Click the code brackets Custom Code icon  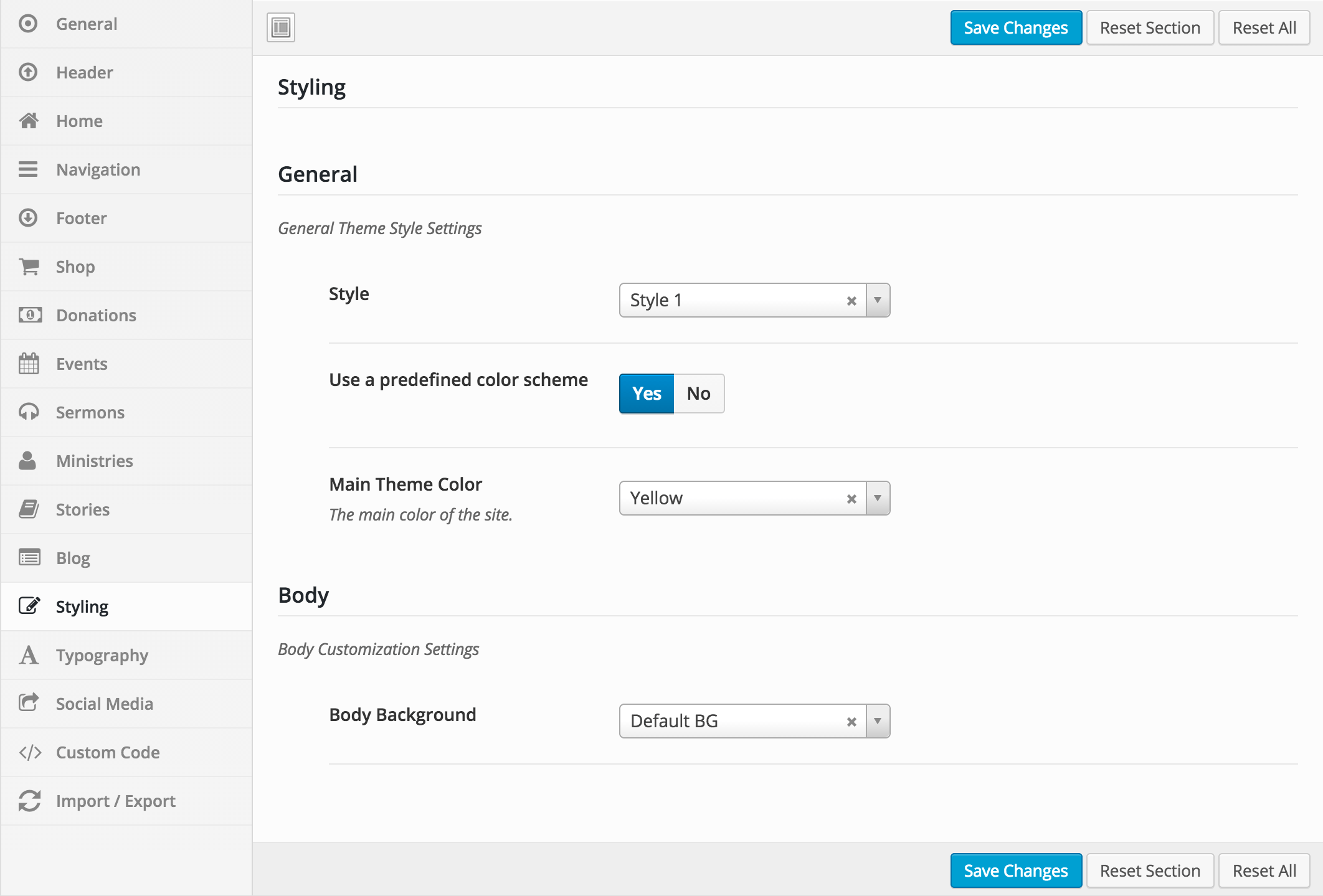[29, 752]
